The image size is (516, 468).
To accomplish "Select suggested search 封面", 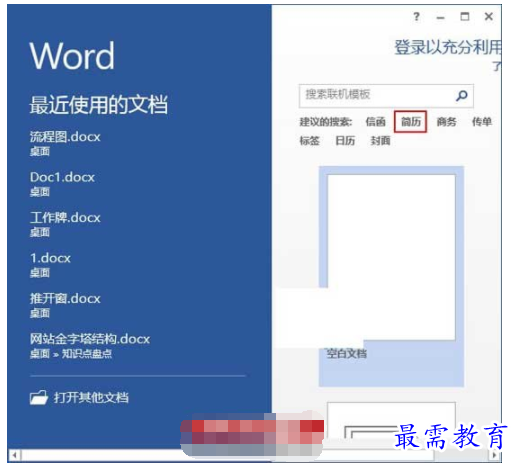I will [380, 141].
